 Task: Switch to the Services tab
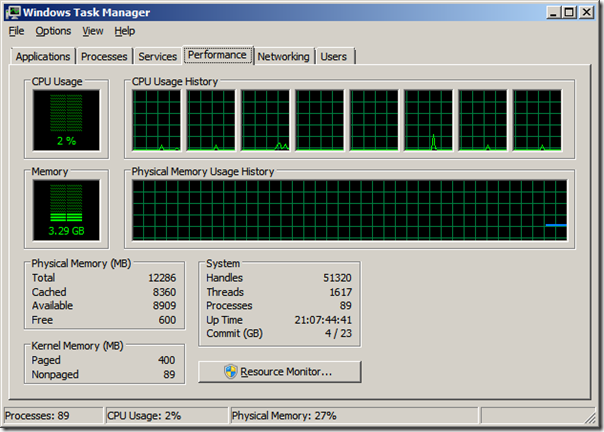coord(158,56)
